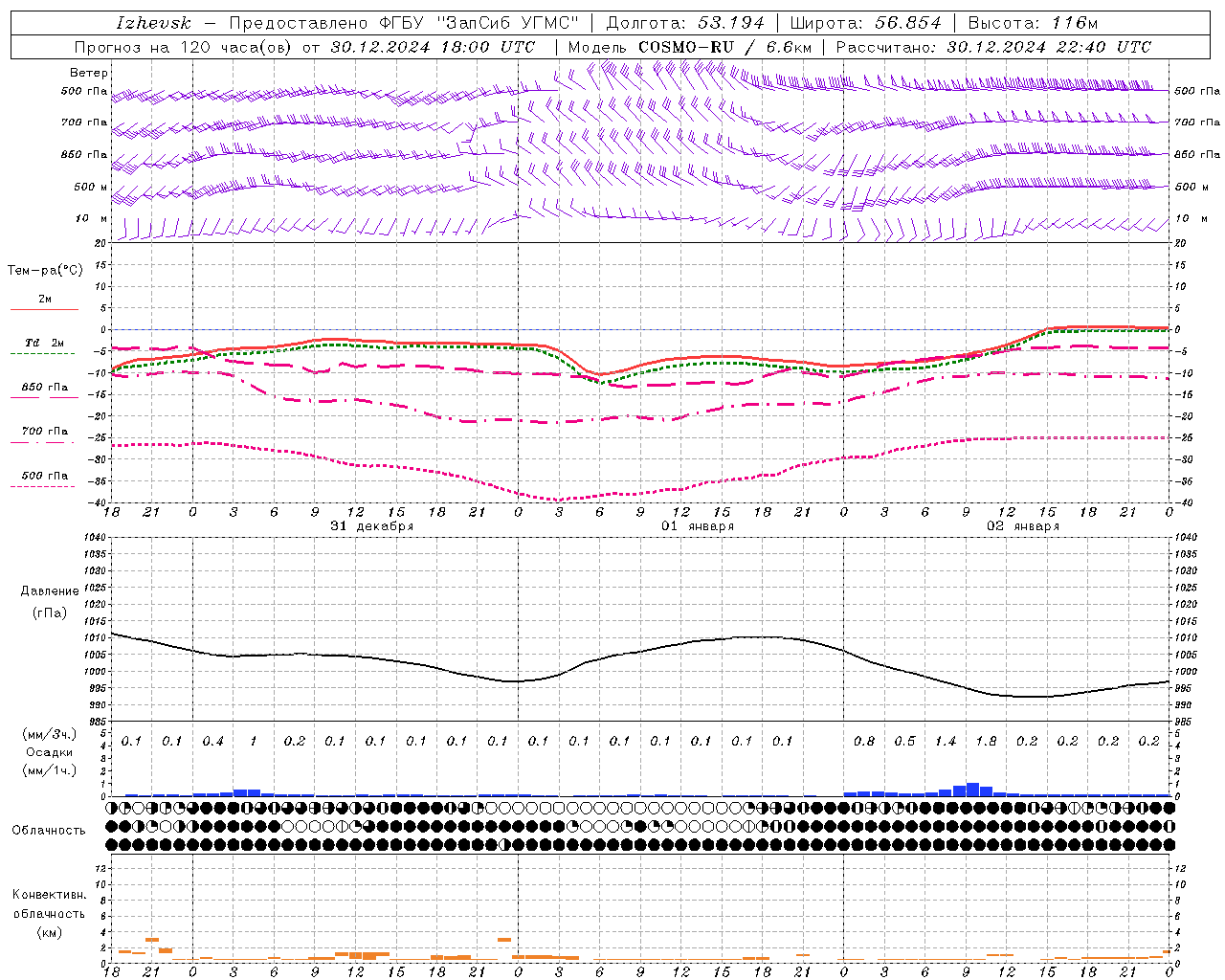Click the dash-dot "700 гПа" temperature legend entry
The width and height of the screenshot is (1225, 980).
coord(45,432)
